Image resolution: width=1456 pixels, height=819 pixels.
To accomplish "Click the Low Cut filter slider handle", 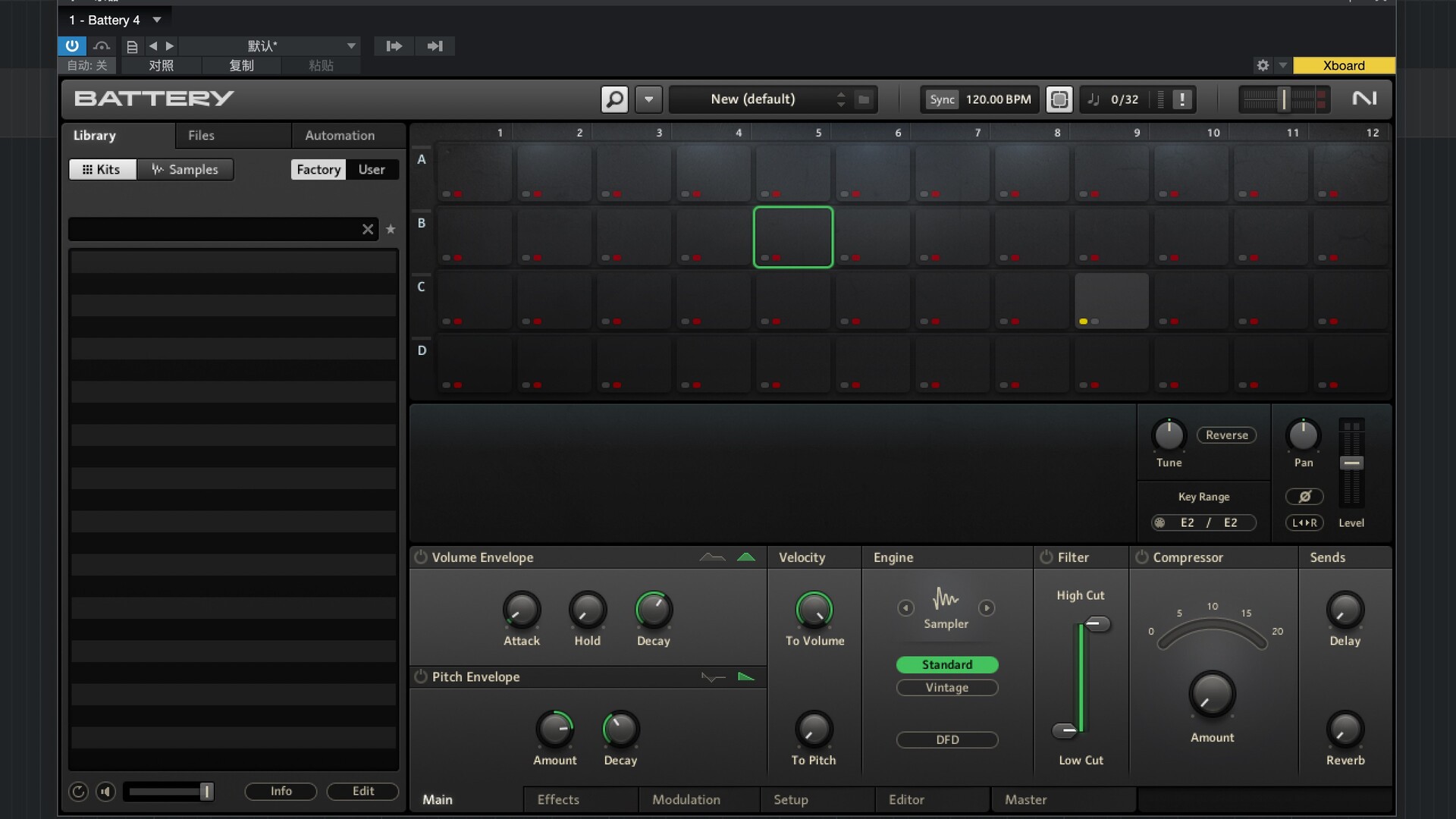I will click(1065, 731).
